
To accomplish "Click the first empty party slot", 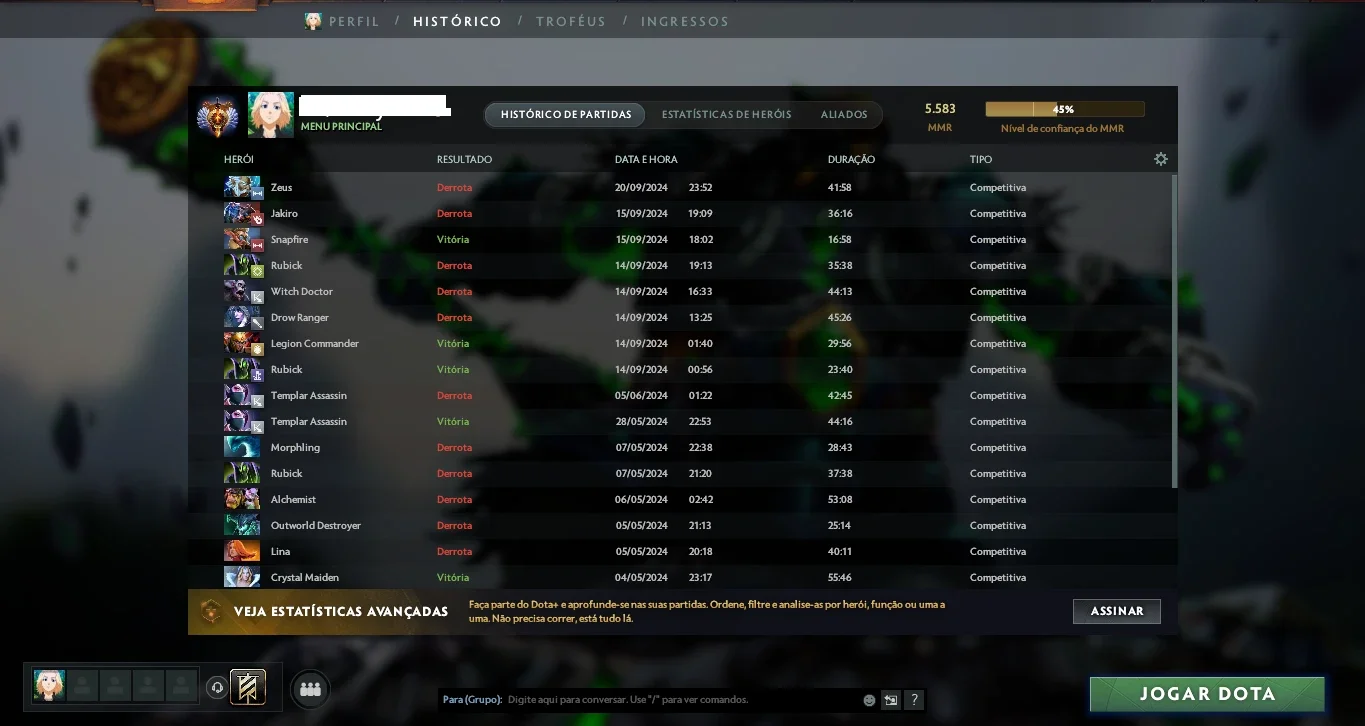I will point(83,685).
